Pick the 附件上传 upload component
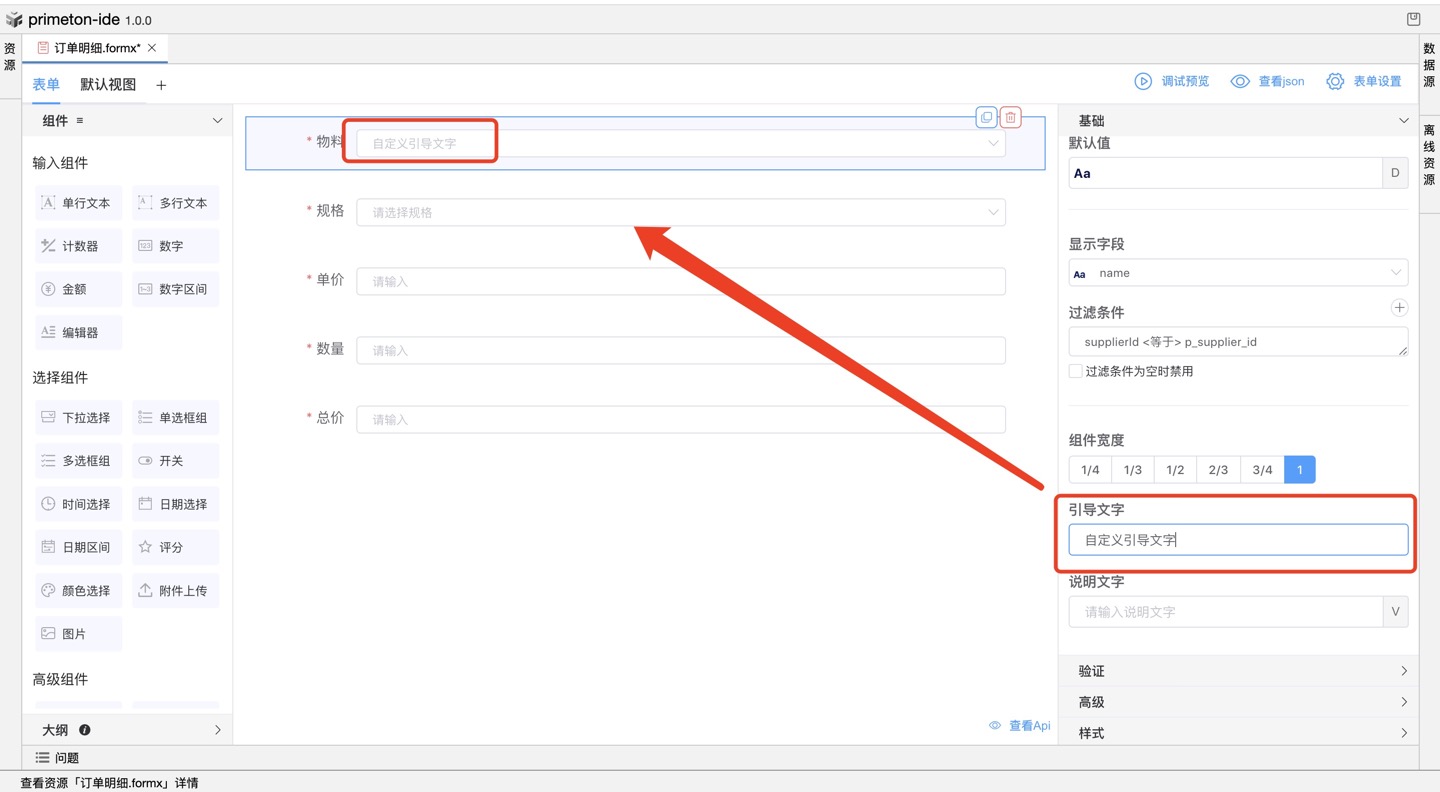The image size is (1440, 792). click(x=175, y=591)
